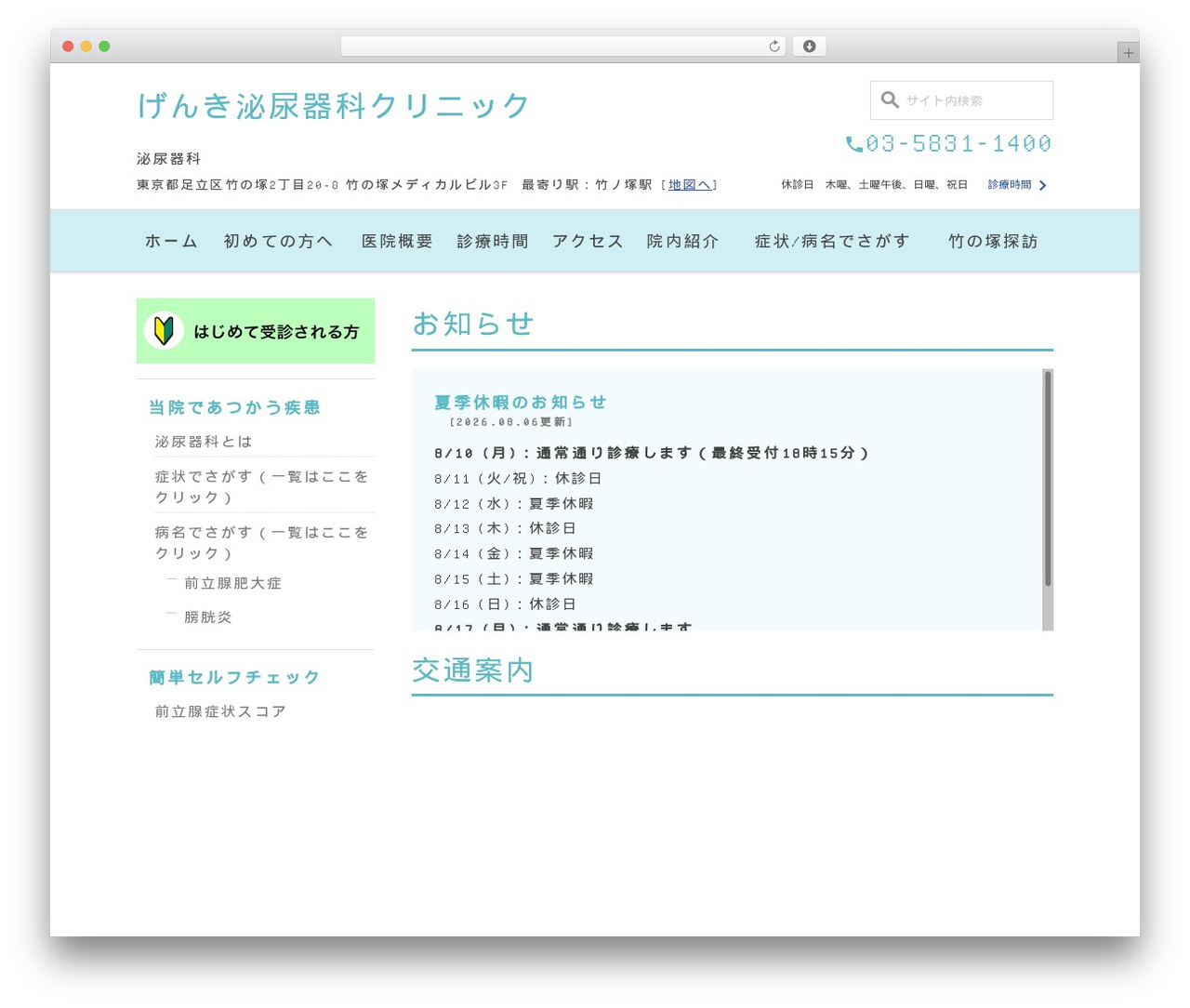Call the number 03-5831-1400
Viewport: 1190px width, 1008px height.
(959, 144)
